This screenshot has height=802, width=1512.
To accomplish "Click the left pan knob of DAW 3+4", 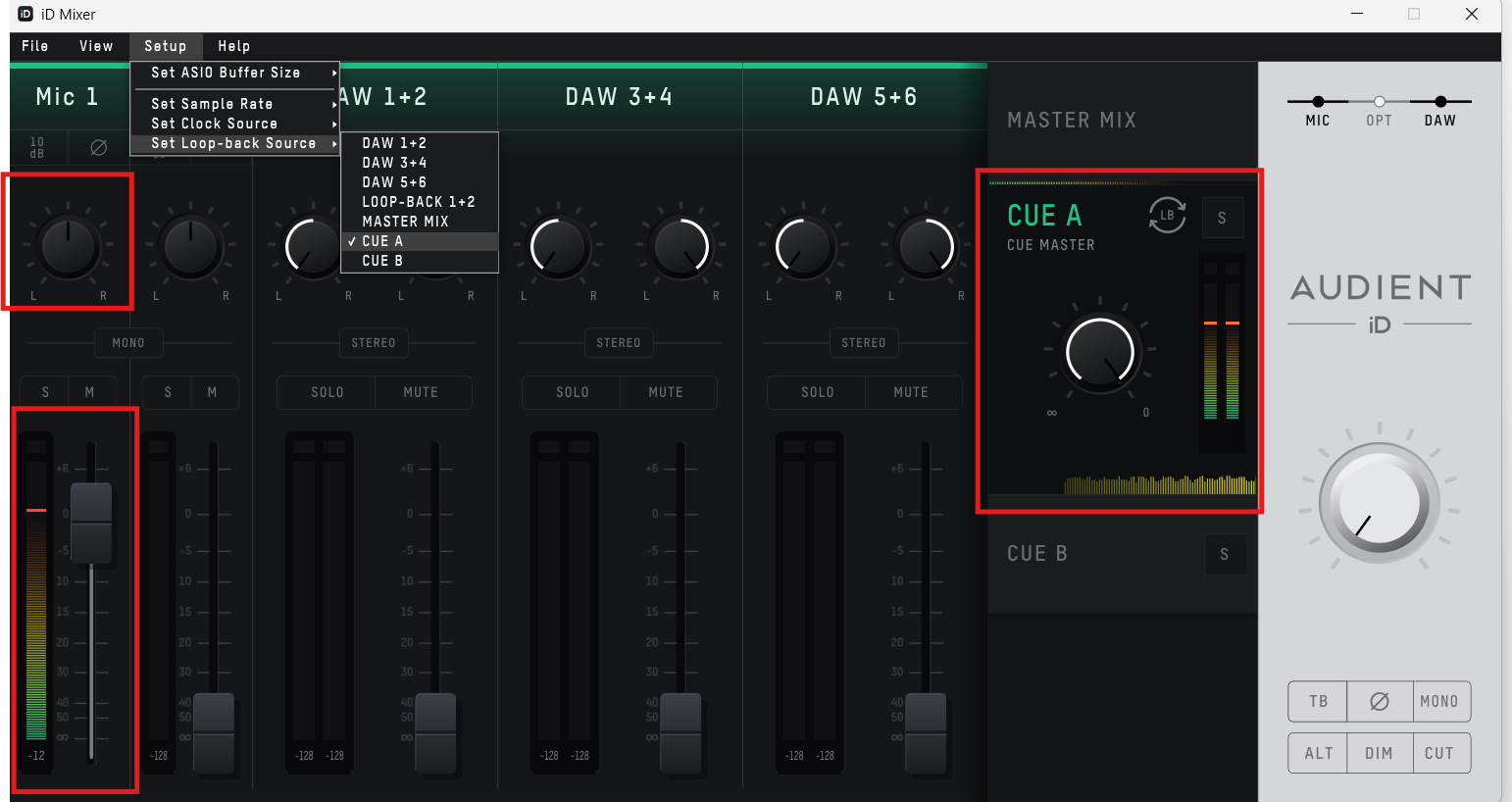I will coord(558,246).
